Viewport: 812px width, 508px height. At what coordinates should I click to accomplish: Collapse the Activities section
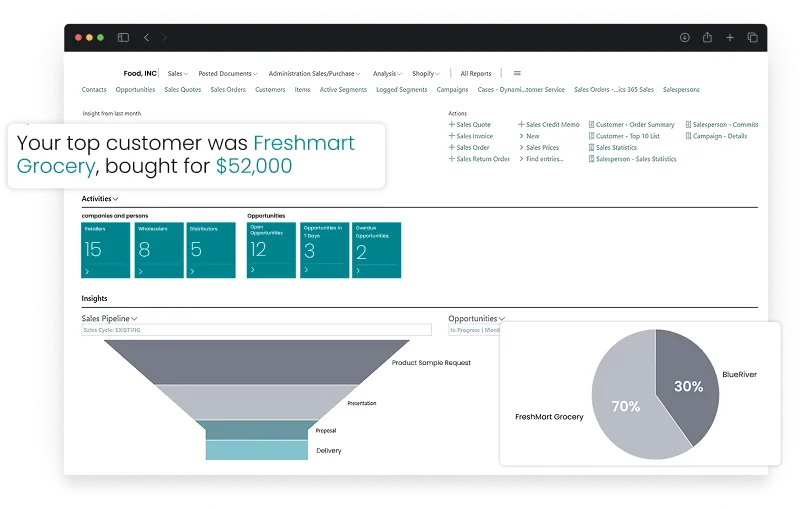(100, 199)
